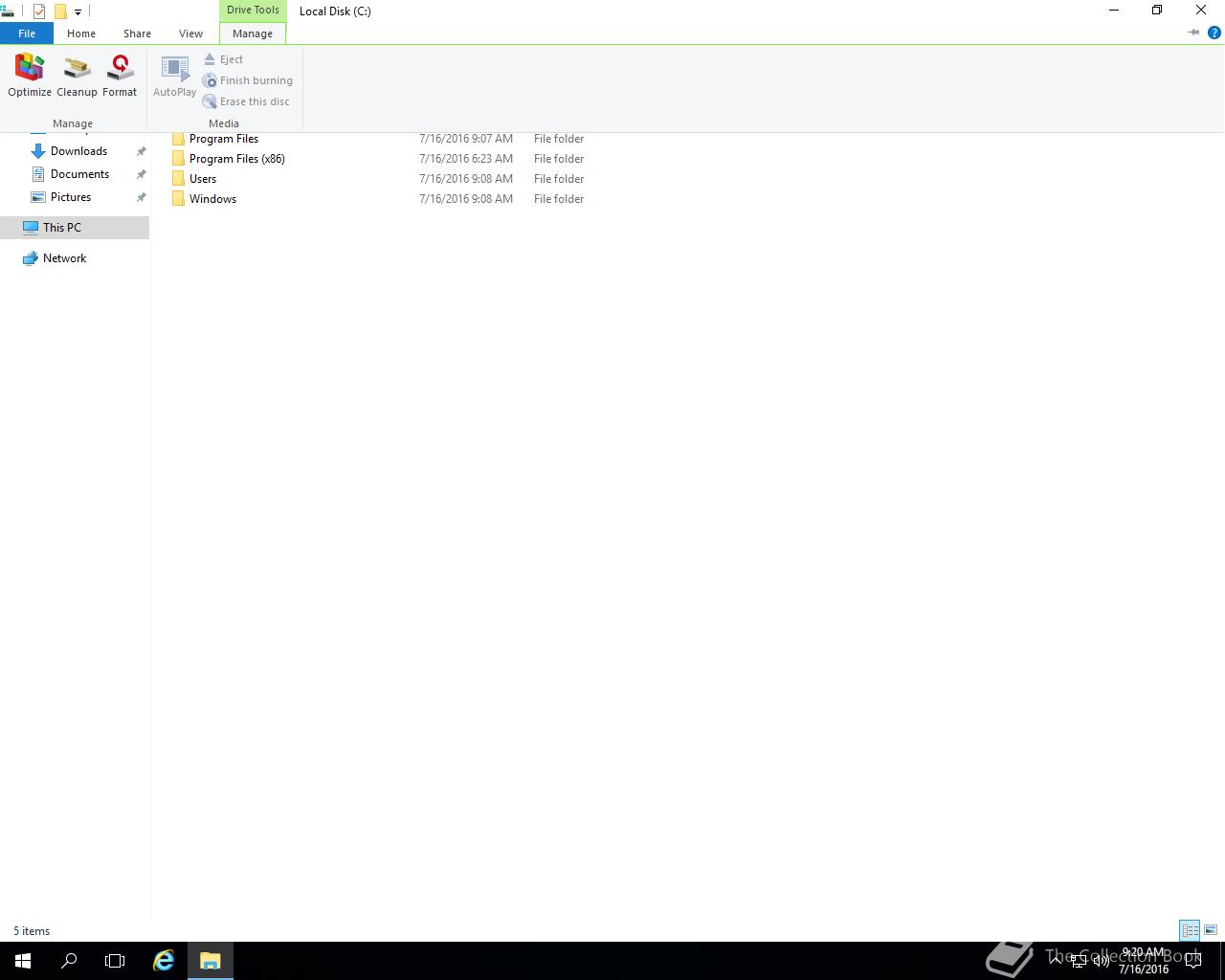Click the 7/16/2016 6:23 AM date cell
This screenshot has width=1225, height=980.
coord(466,159)
